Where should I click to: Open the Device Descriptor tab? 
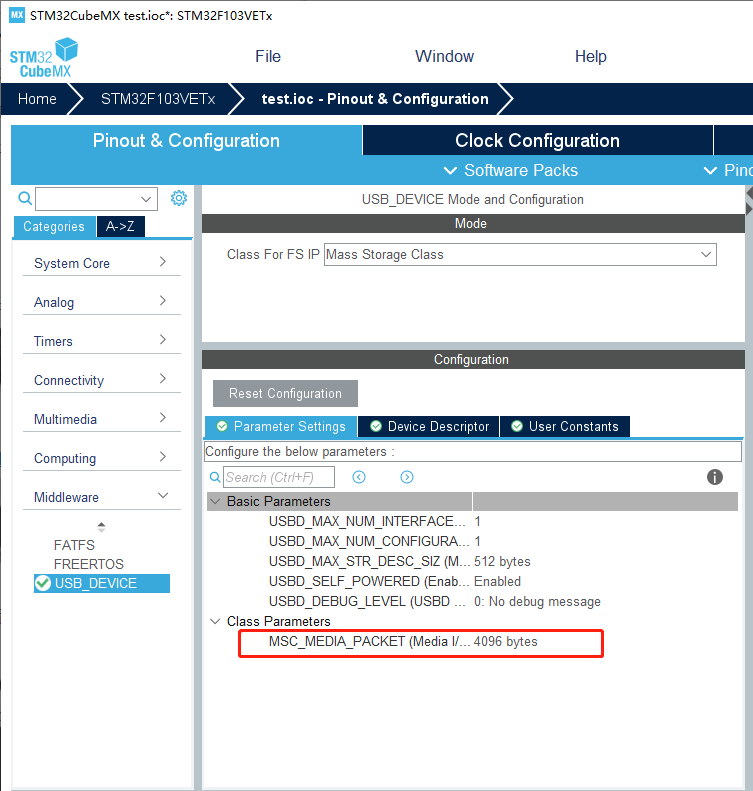tap(429, 426)
